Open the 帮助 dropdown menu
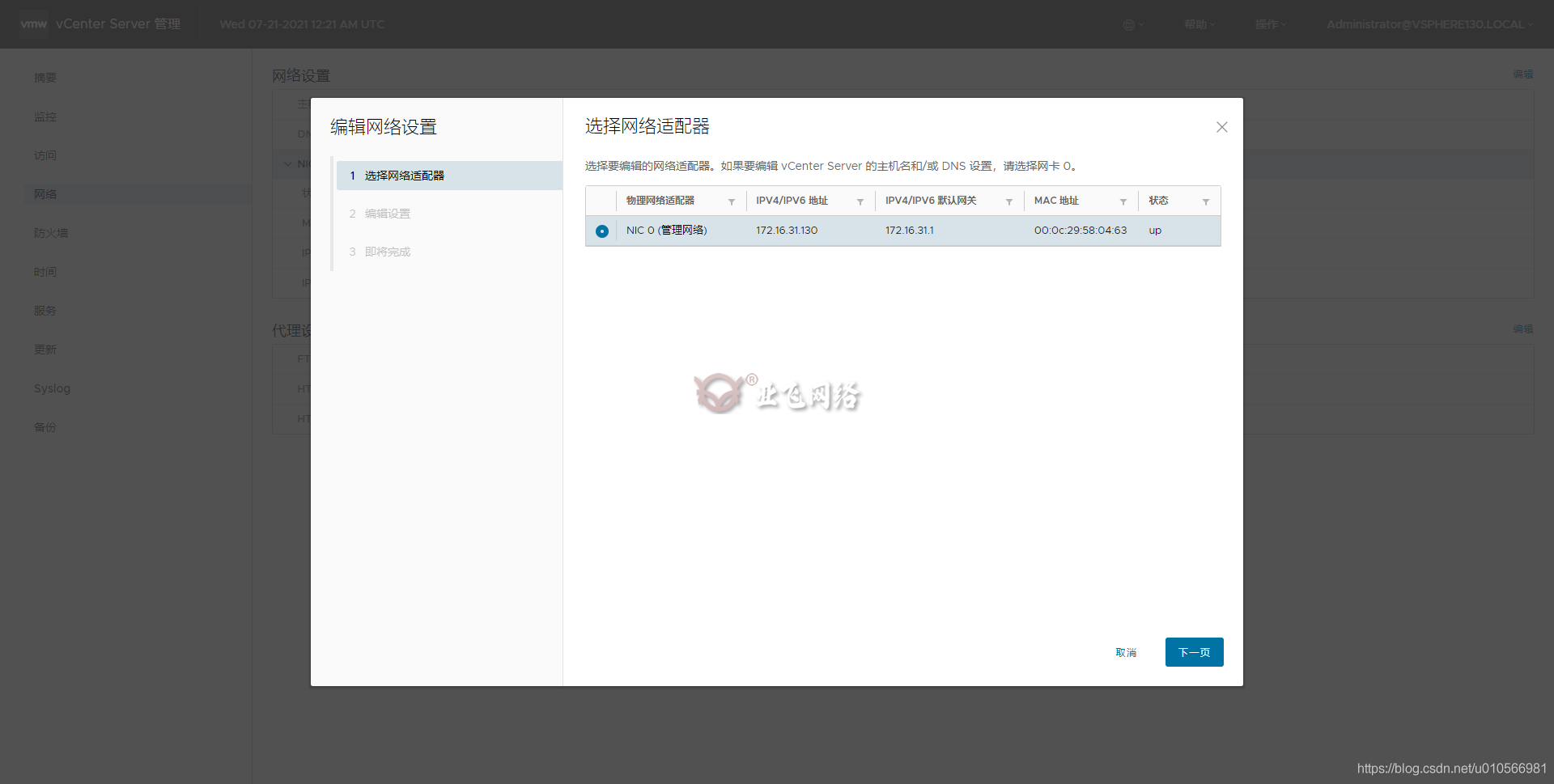 click(x=1199, y=24)
